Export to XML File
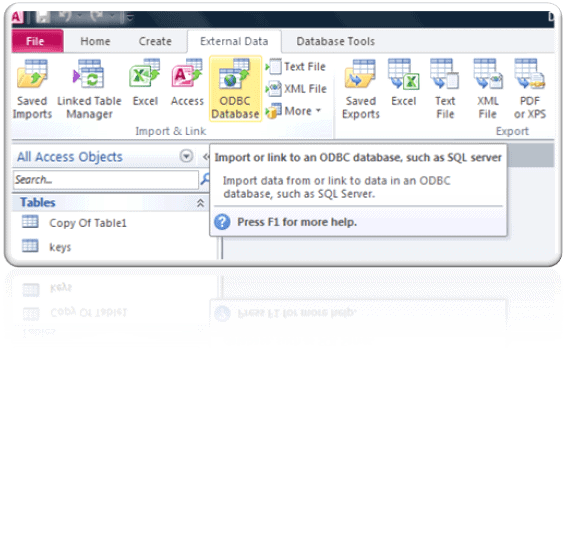 tap(488, 89)
